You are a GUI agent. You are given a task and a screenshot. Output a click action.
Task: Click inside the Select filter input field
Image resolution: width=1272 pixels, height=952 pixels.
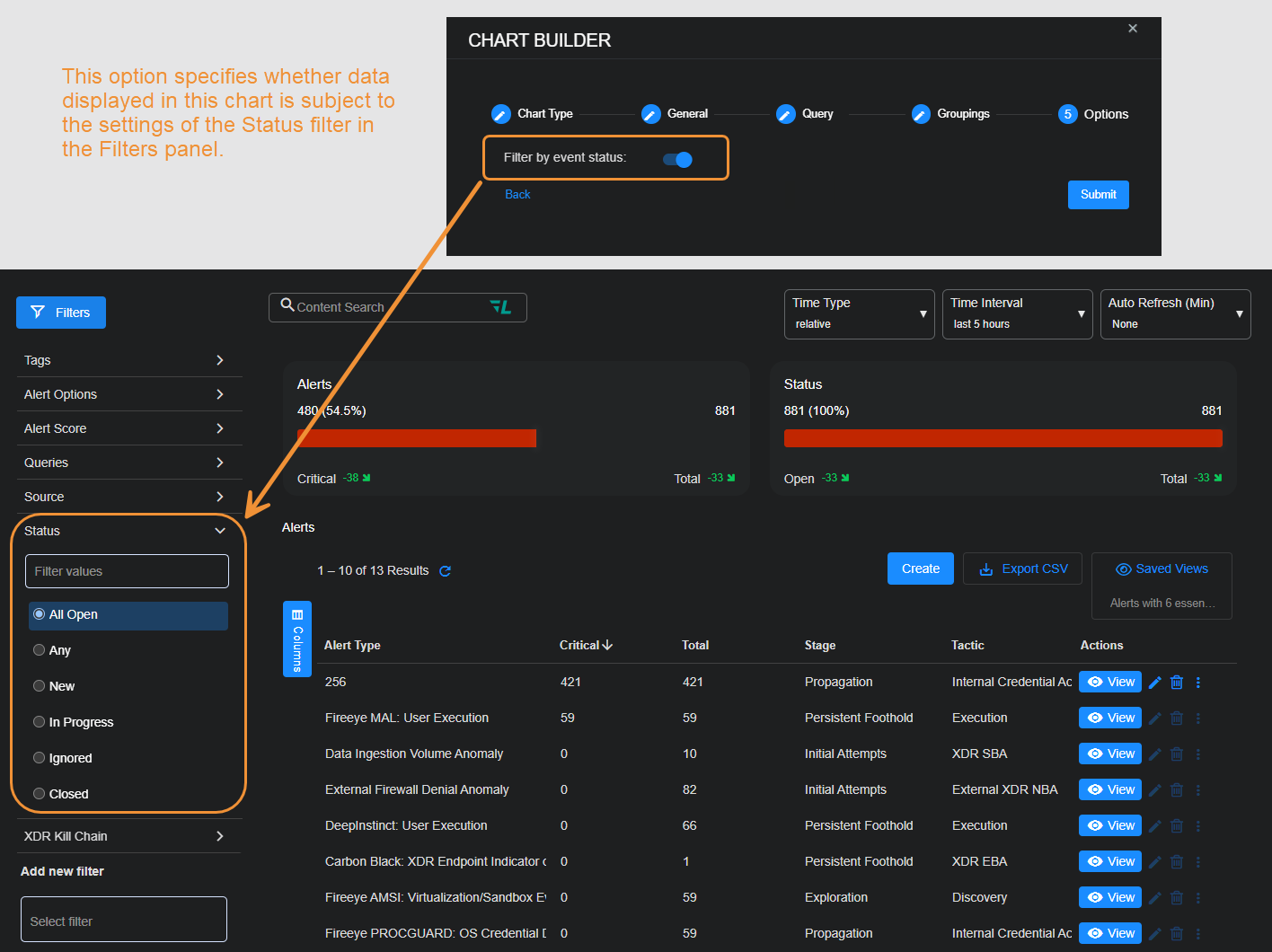123,919
